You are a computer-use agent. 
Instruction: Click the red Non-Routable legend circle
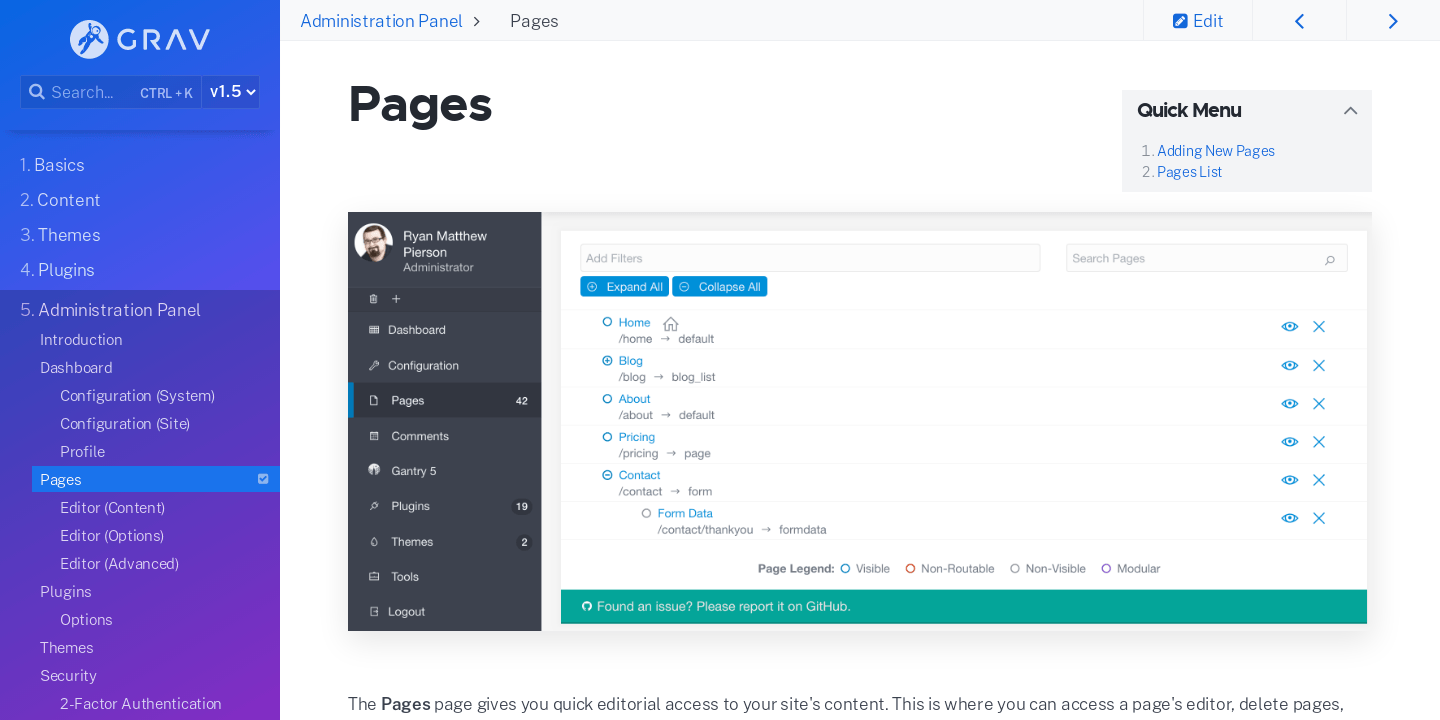pyautogui.click(x=910, y=568)
